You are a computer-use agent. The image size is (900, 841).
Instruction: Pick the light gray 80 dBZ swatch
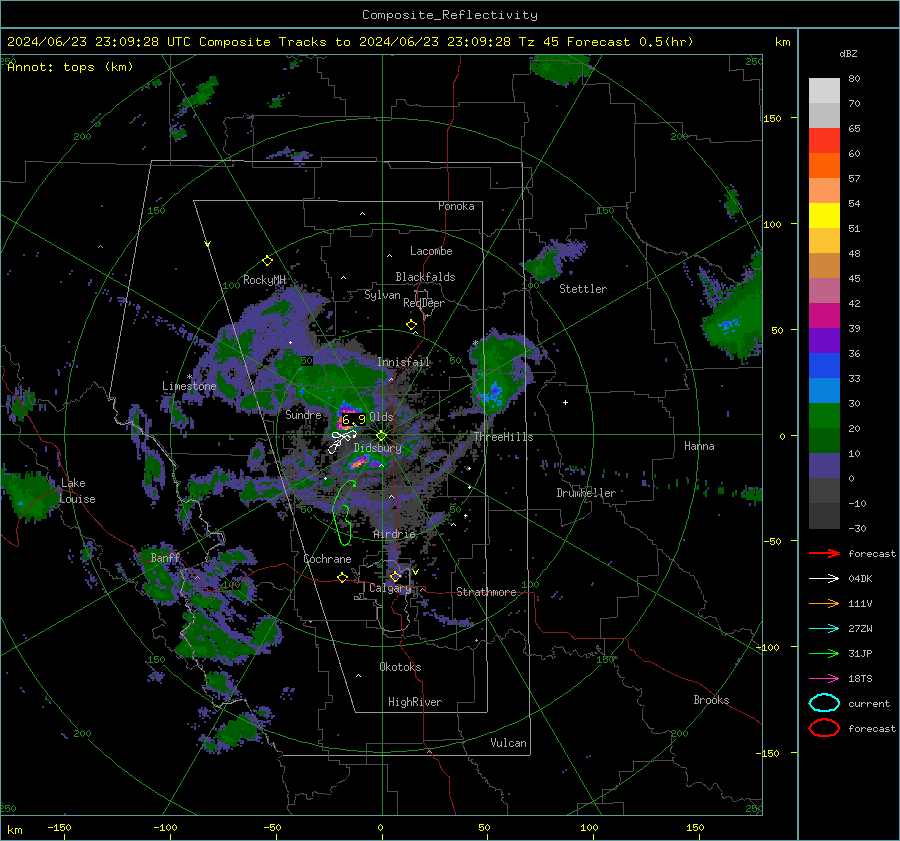[x=824, y=91]
